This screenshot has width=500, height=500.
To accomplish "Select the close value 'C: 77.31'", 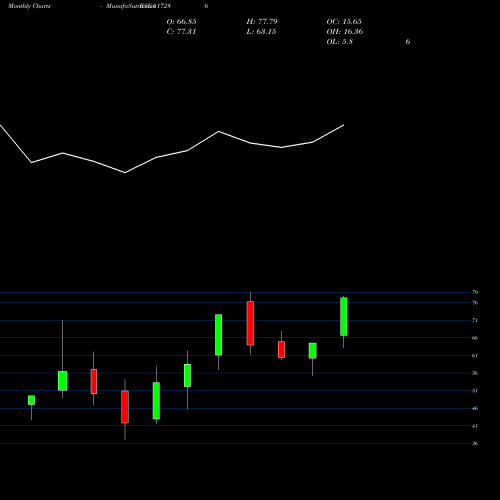I will pyautogui.click(x=181, y=31).
